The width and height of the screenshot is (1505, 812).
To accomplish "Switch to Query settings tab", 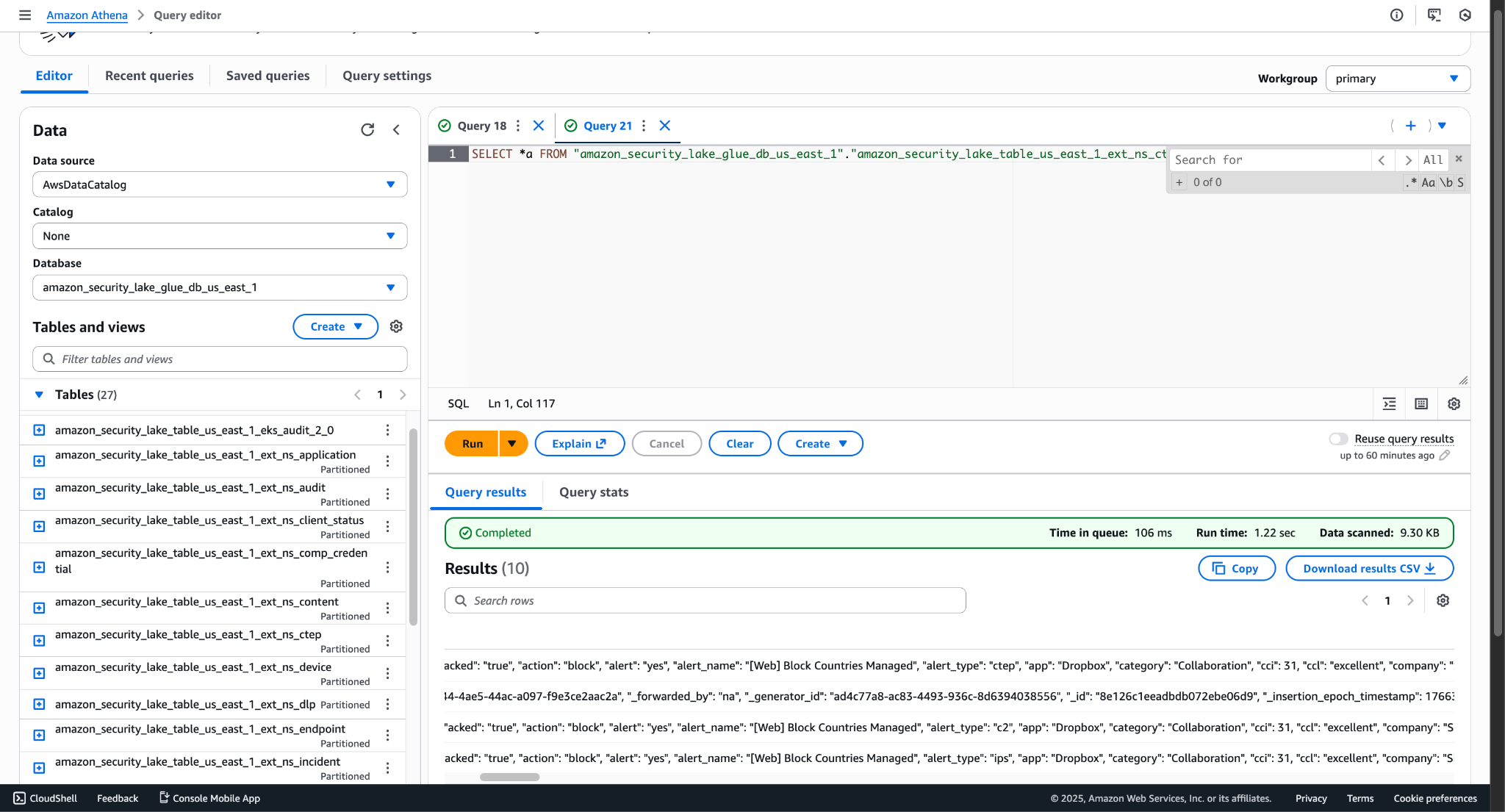I will pos(387,76).
